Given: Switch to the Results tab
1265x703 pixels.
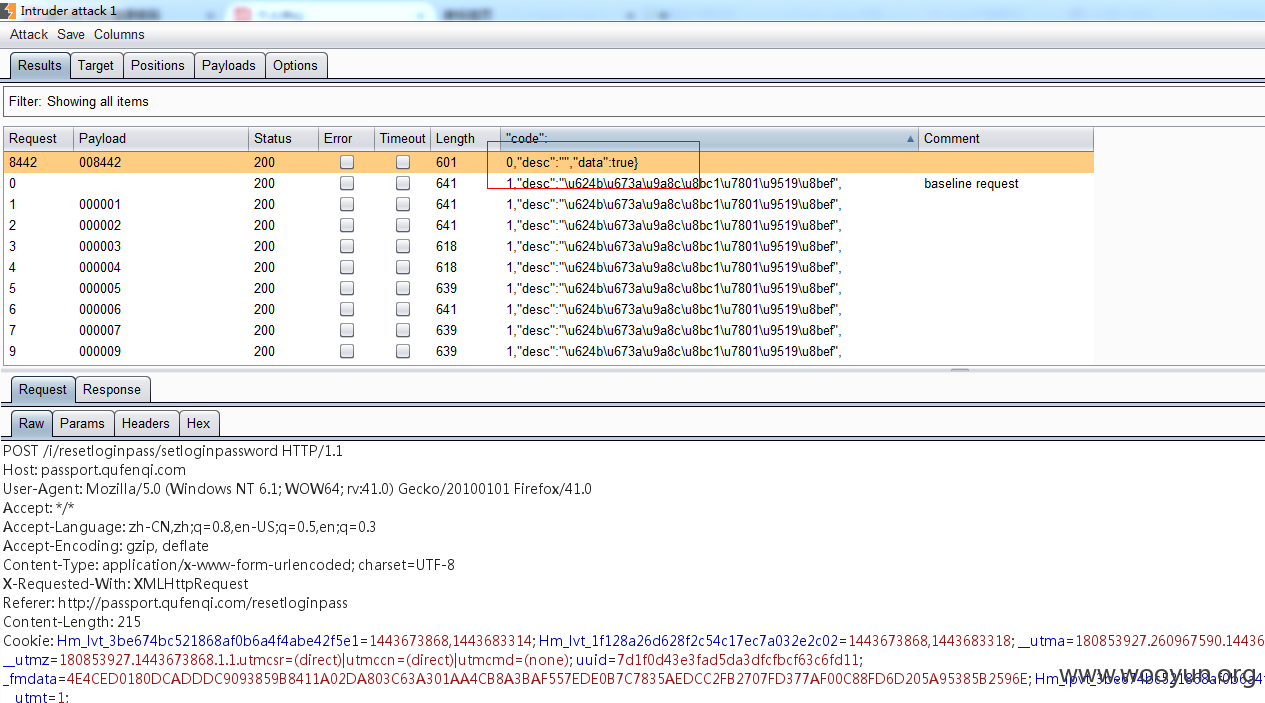Looking at the screenshot, I should click(40, 65).
